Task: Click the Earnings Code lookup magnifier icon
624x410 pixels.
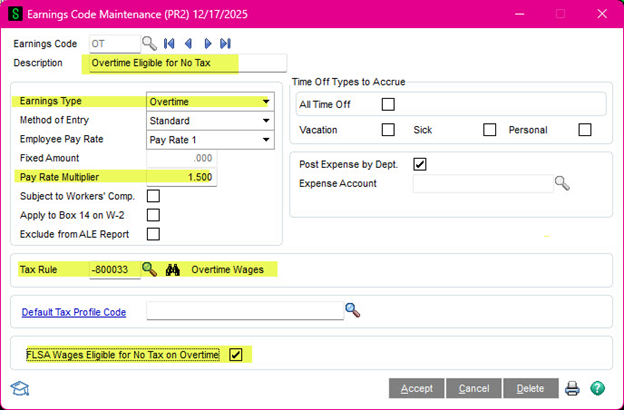Action: (x=149, y=43)
